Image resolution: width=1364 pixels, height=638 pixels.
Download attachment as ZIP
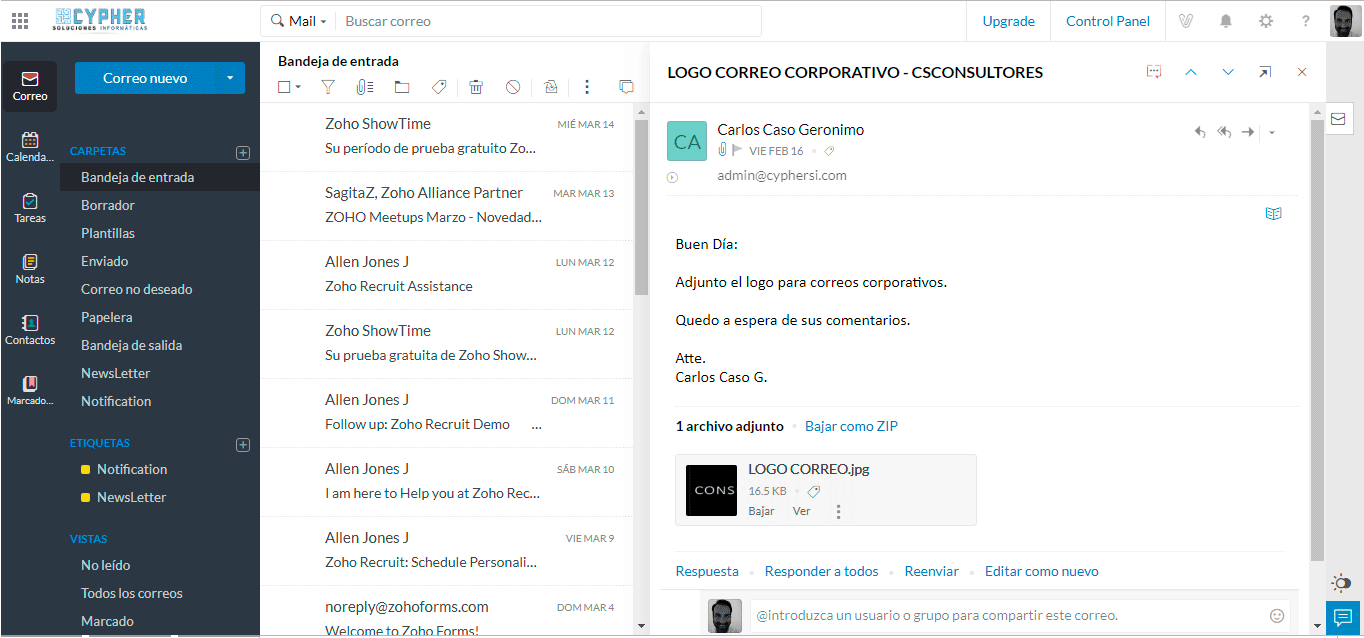851,425
